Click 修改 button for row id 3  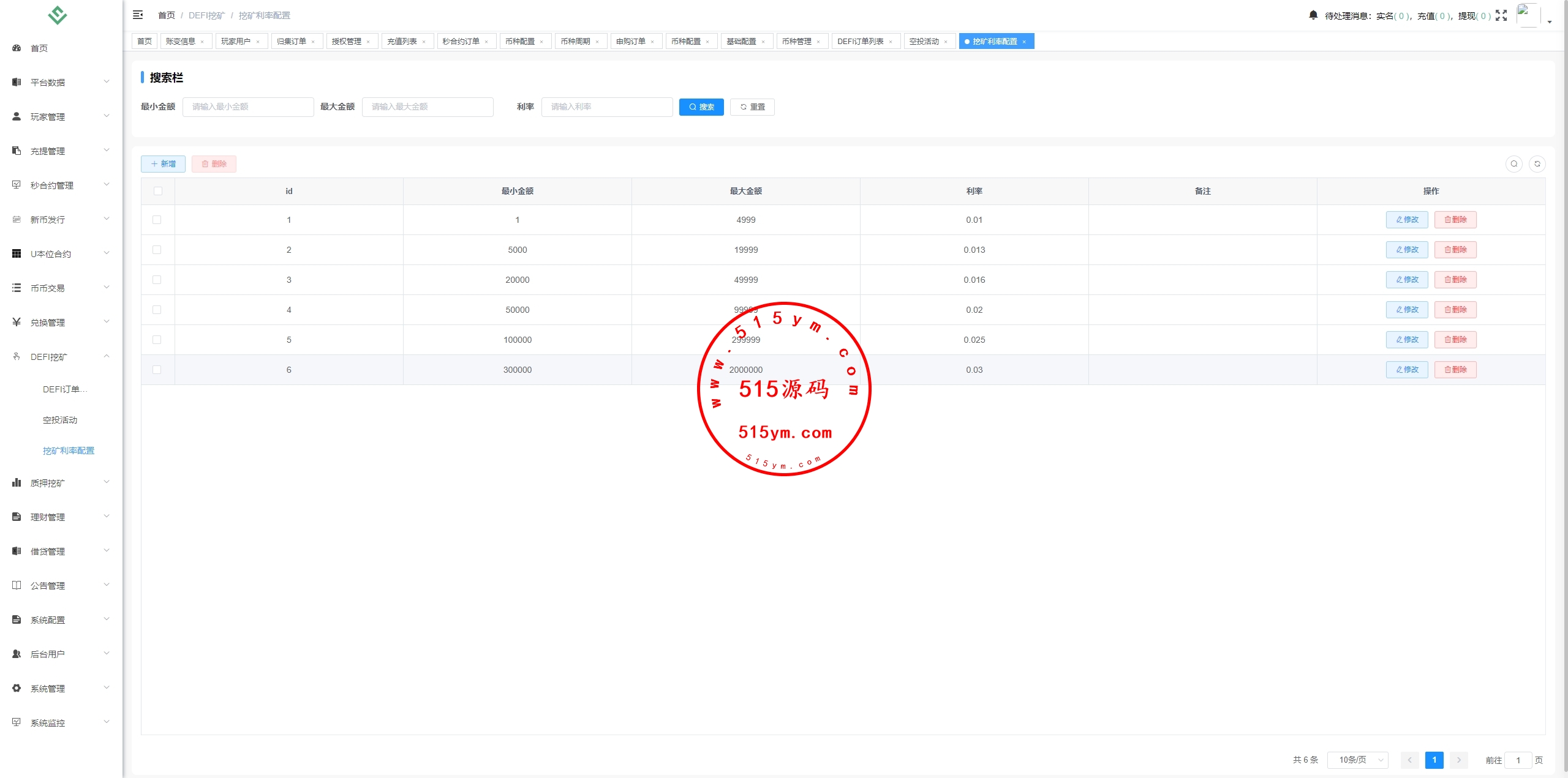pyautogui.click(x=1406, y=280)
